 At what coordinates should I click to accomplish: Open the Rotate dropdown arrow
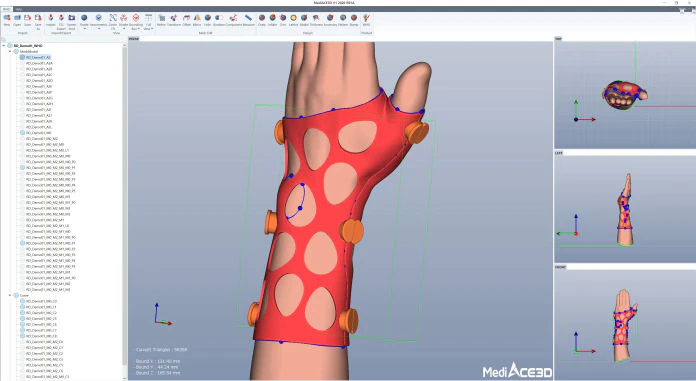[124, 28]
